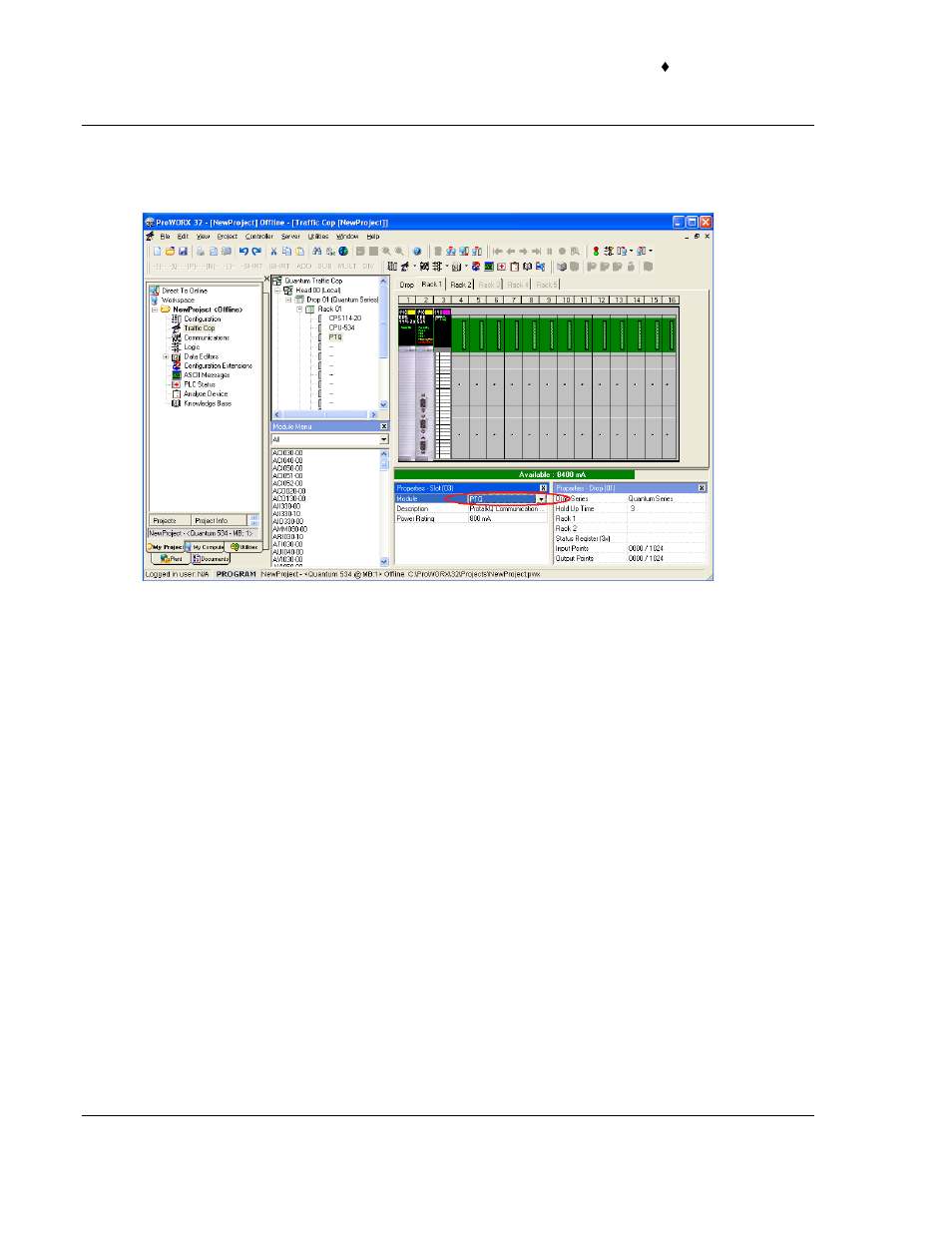Switch to My Computer bottom tab
This screenshot has width=952, height=1233.
(206, 547)
